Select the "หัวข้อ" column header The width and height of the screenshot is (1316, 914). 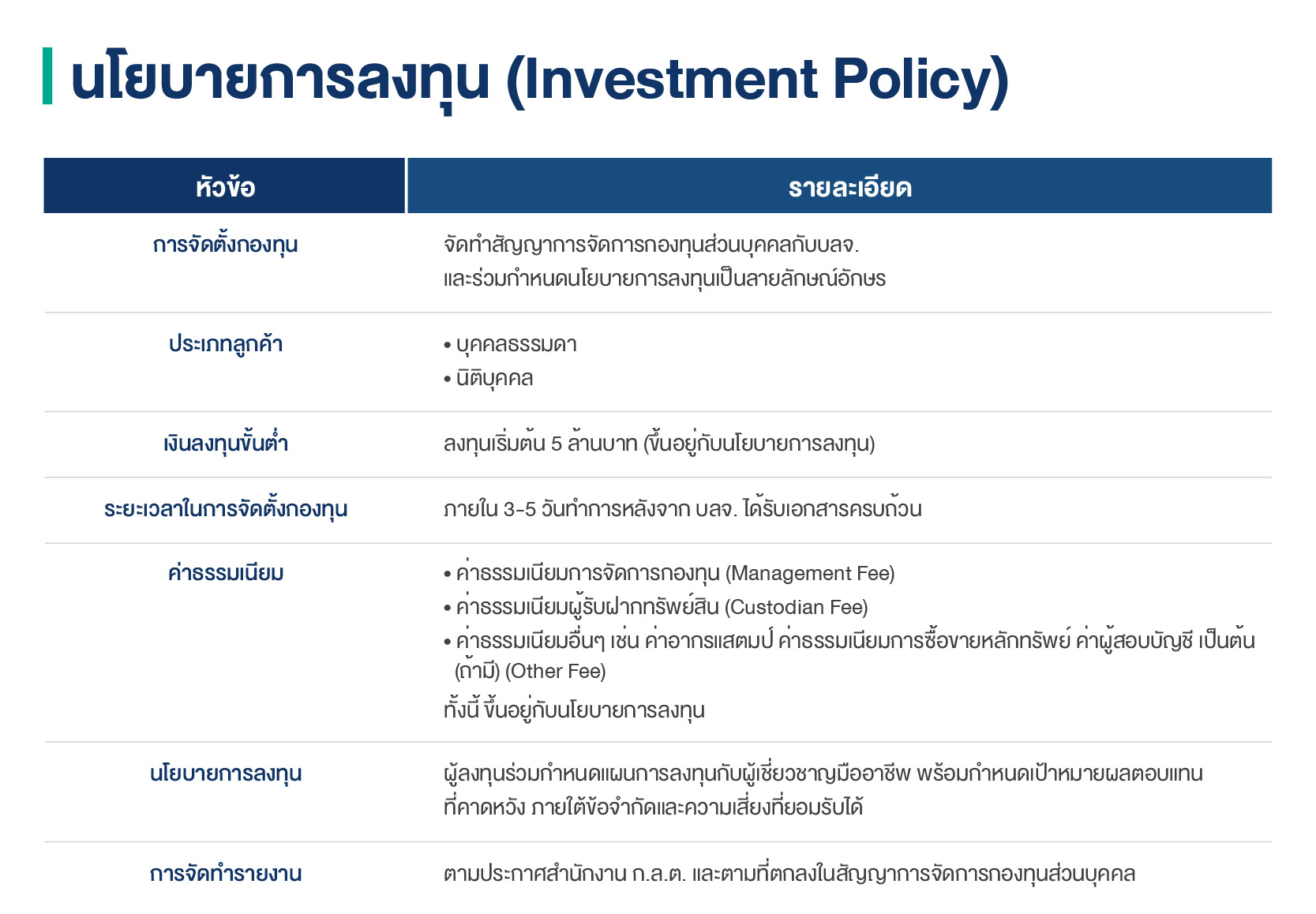(225, 187)
